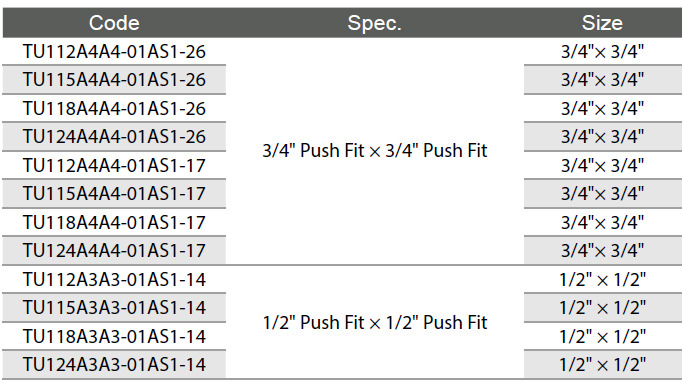682x388 pixels.
Task: Click size cell for TU124A3A3-01AS1-14 row
Action: tap(602, 365)
